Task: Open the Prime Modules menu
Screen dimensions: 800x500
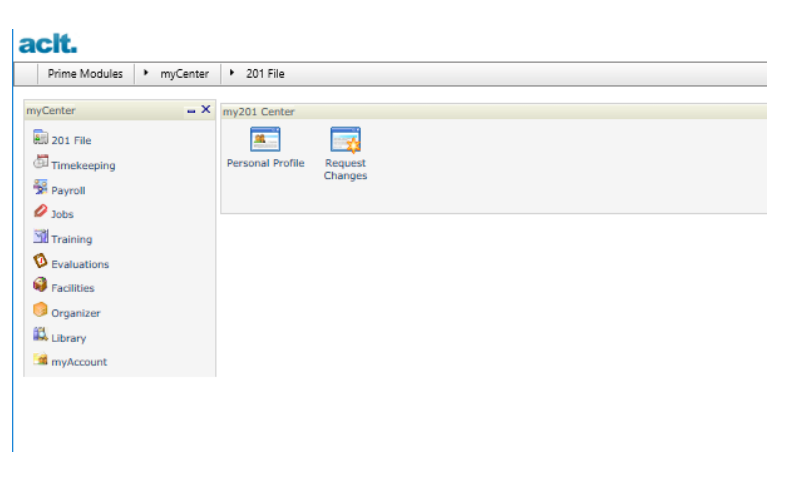Action: 85,74
